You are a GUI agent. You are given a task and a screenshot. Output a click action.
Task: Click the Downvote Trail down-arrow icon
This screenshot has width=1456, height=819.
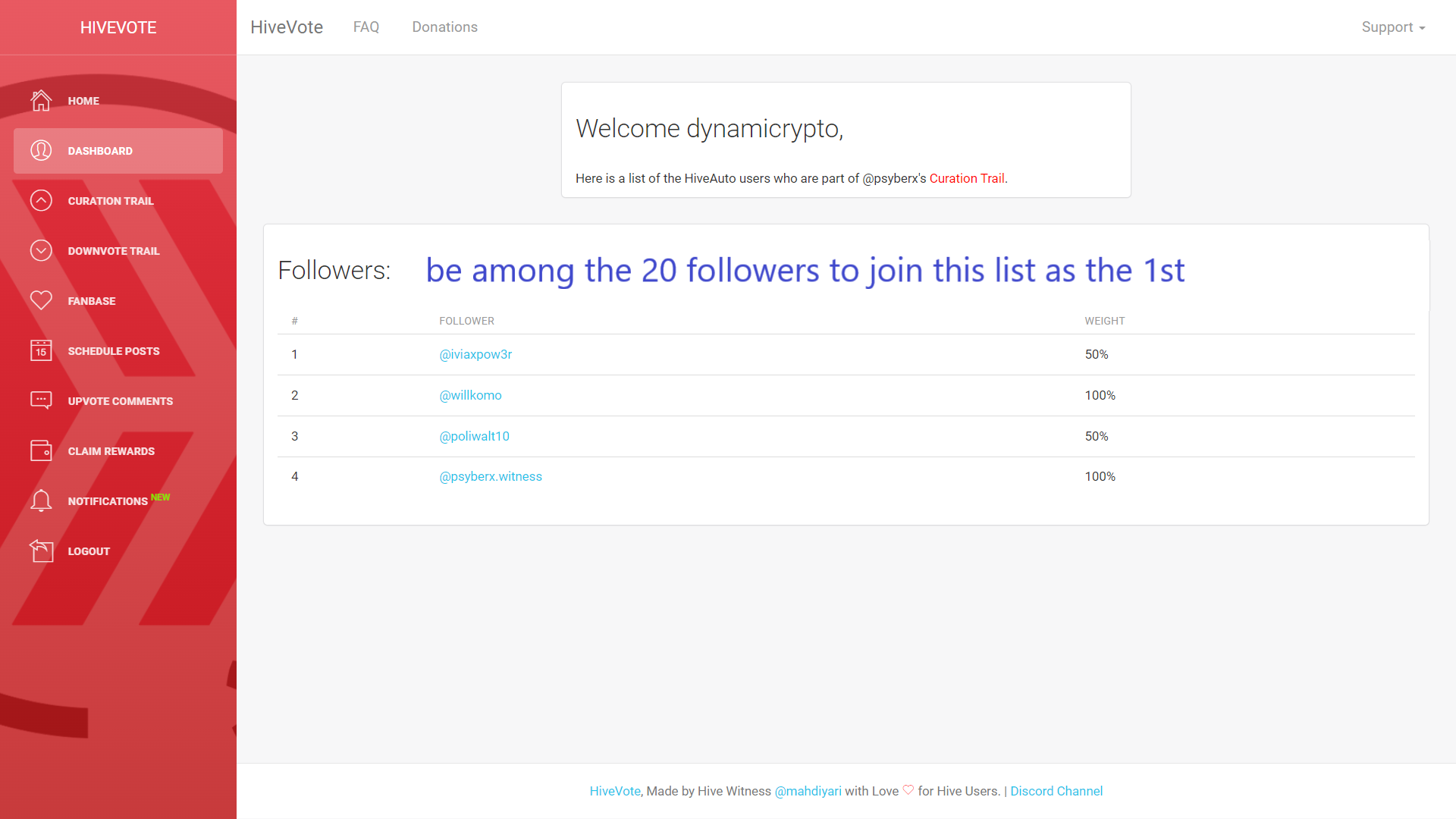(x=41, y=250)
